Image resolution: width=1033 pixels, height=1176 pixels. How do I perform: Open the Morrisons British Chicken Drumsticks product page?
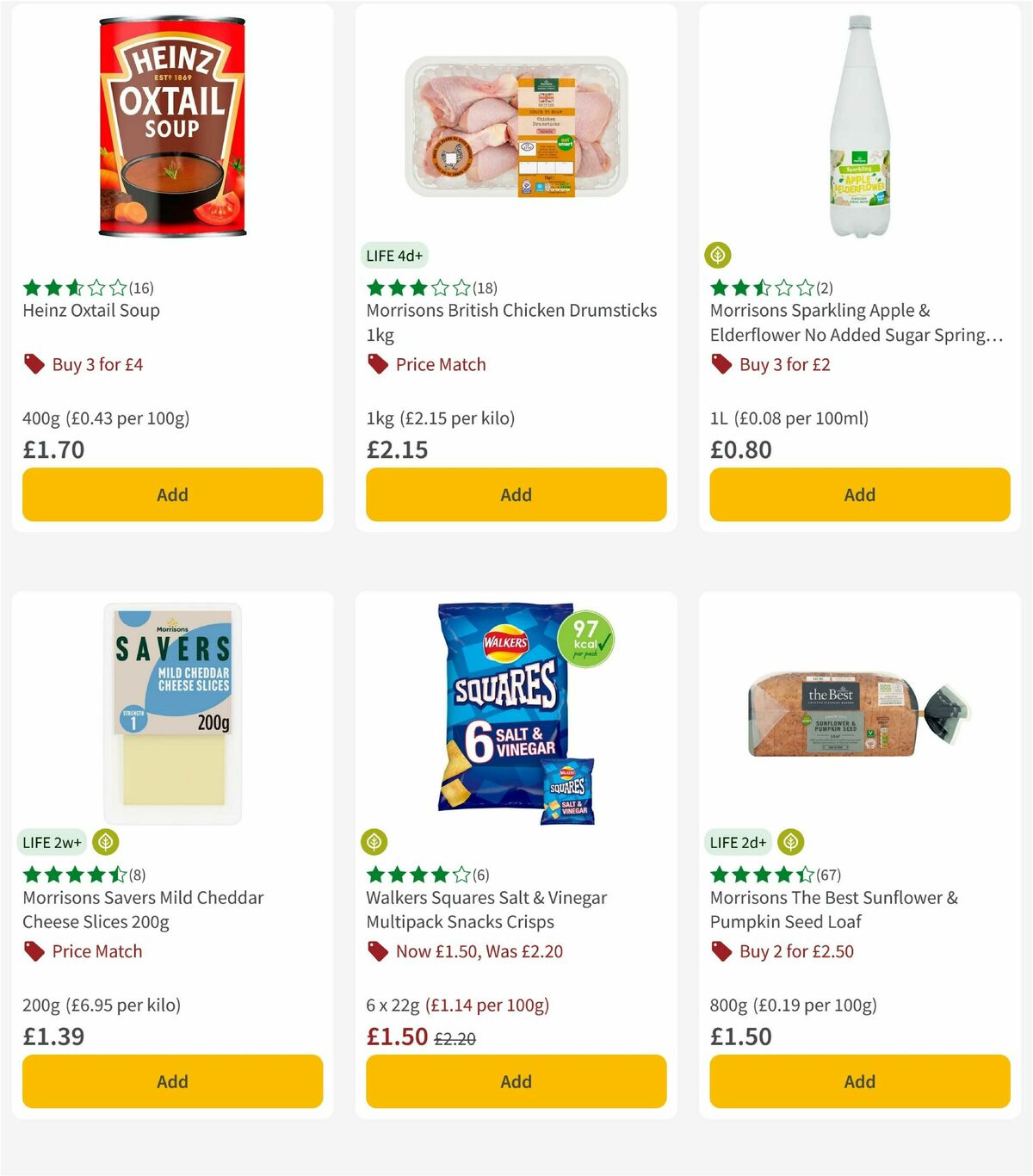click(x=511, y=323)
